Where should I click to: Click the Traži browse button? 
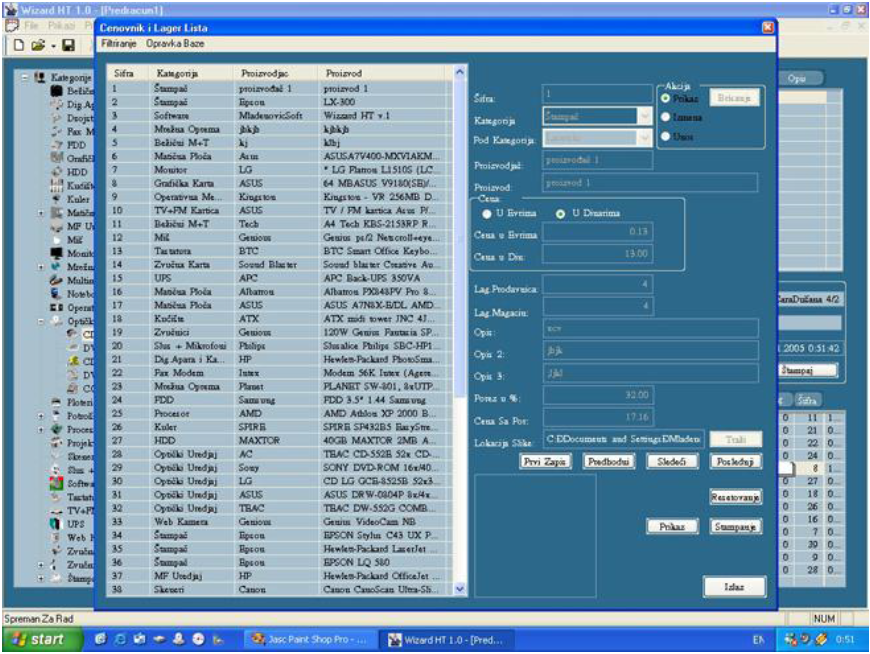[x=735, y=439]
